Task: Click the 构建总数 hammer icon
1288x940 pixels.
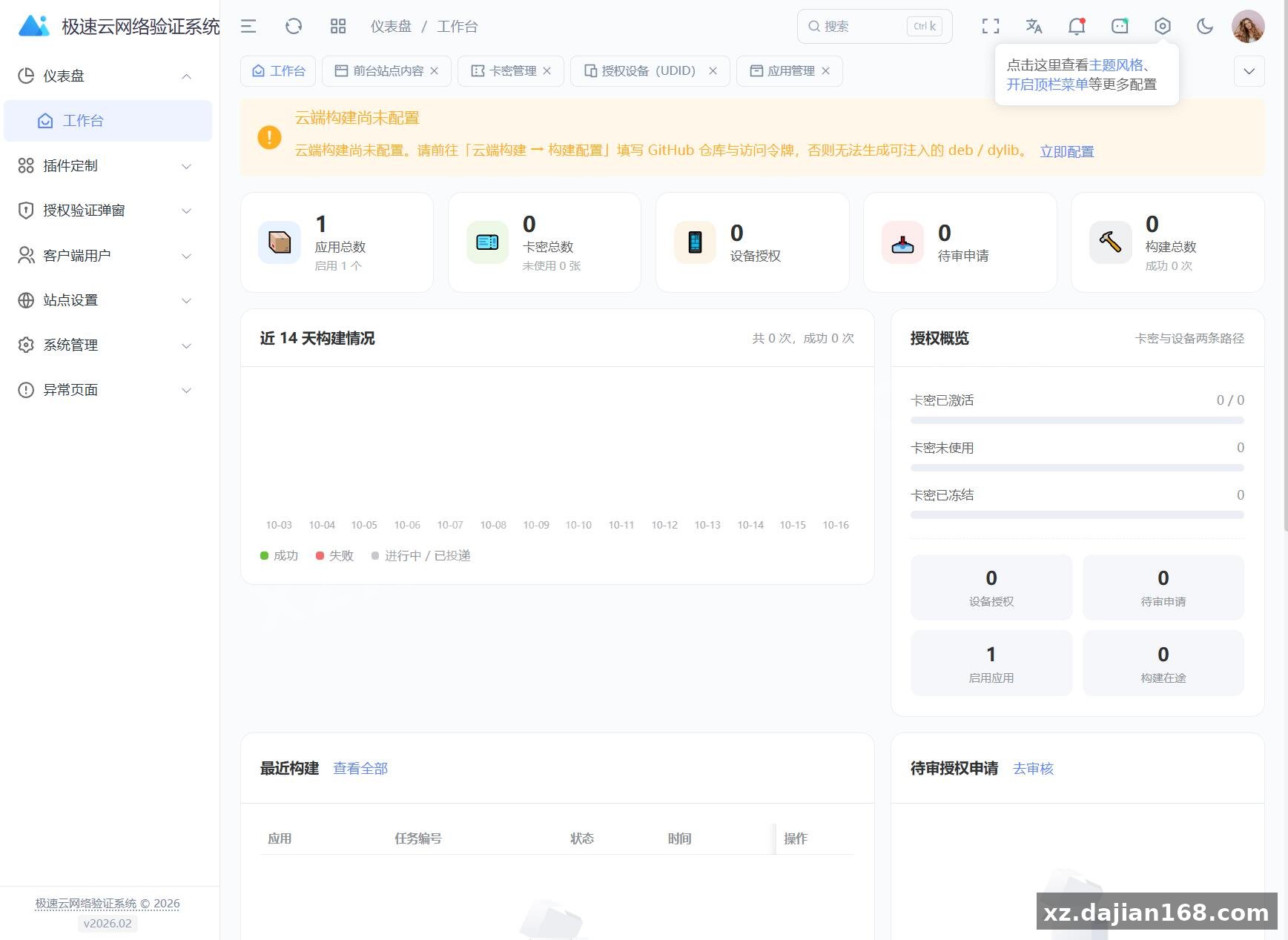Action: (x=1110, y=242)
